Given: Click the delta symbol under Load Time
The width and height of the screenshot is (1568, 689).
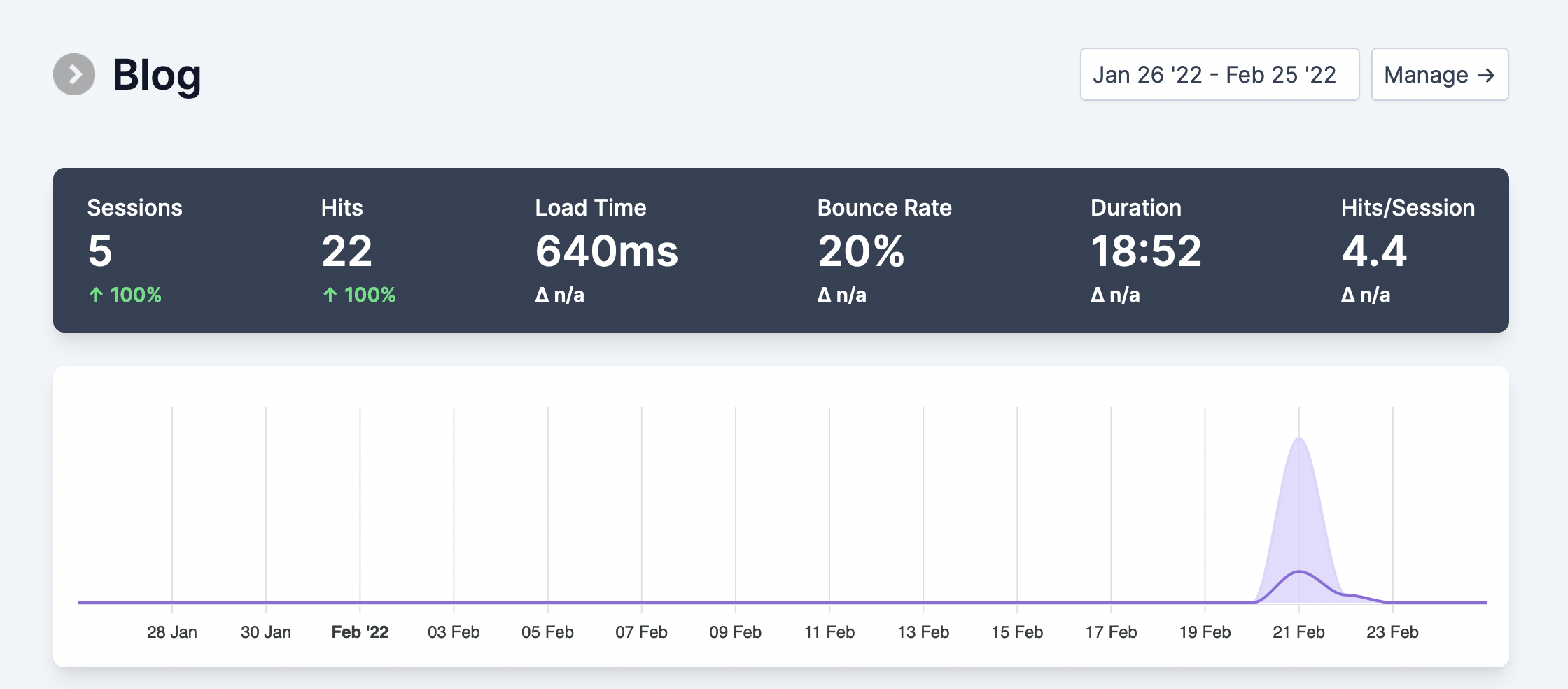Looking at the screenshot, I should (540, 295).
